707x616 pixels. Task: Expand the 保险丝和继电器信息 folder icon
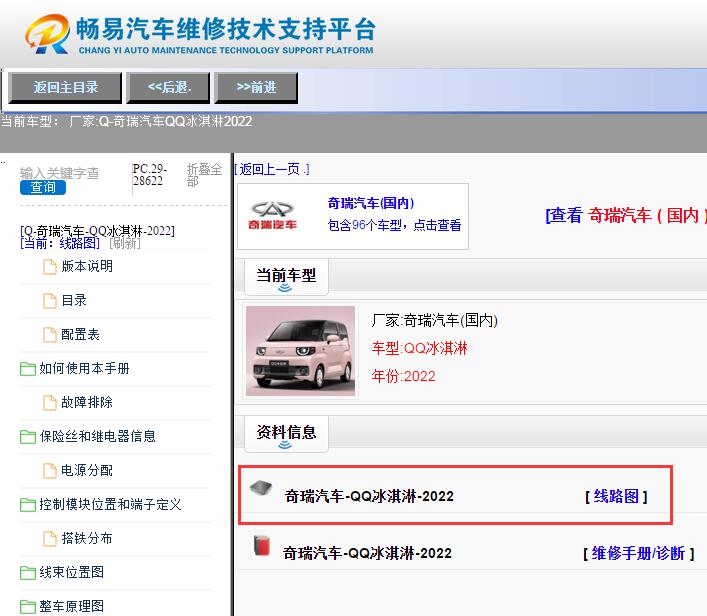point(28,437)
